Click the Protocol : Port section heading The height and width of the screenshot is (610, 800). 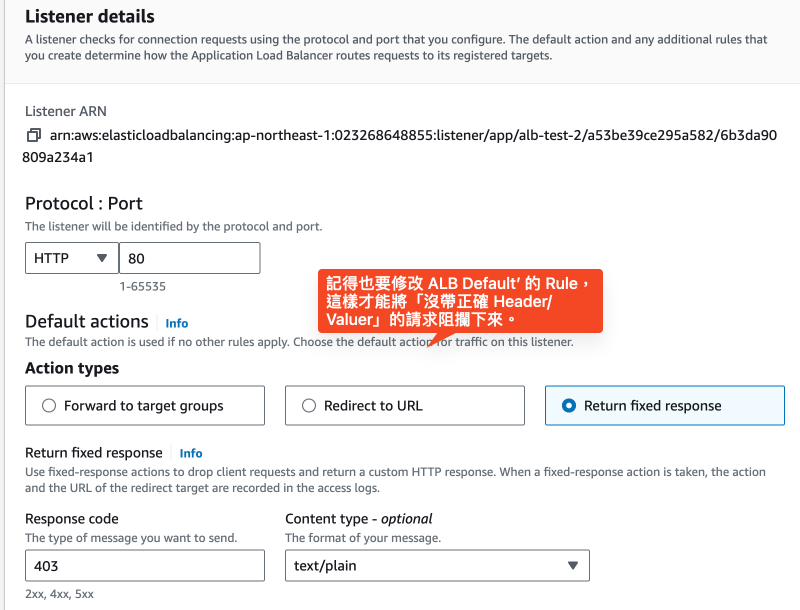click(x=84, y=204)
